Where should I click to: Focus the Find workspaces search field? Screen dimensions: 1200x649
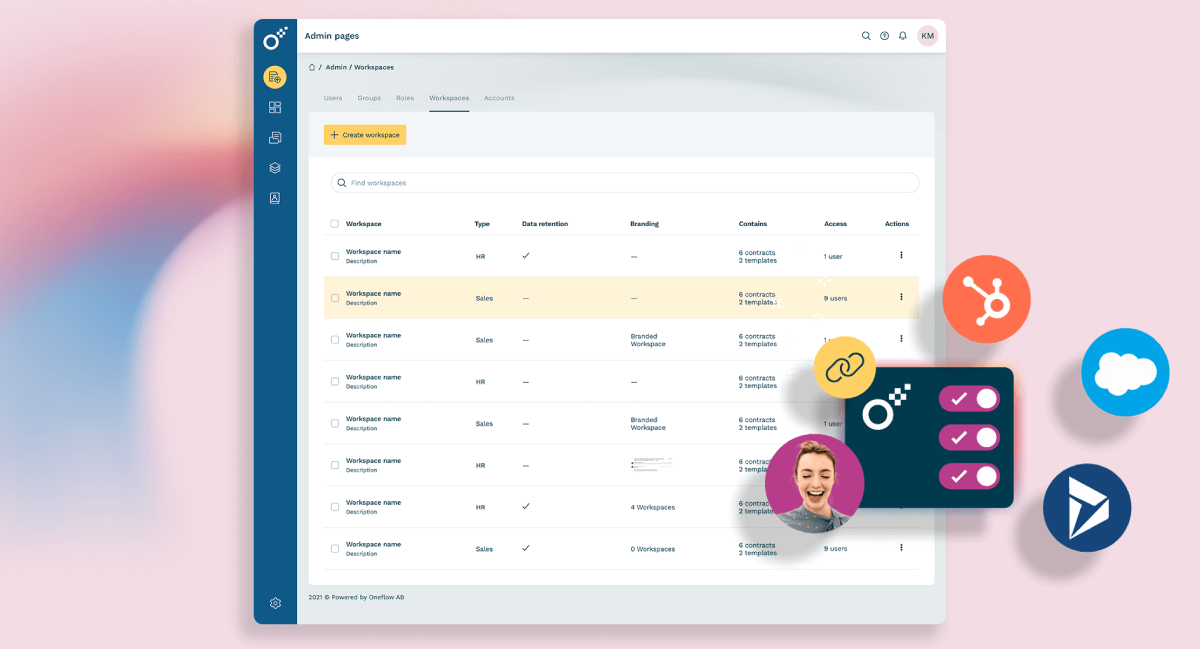625,183
